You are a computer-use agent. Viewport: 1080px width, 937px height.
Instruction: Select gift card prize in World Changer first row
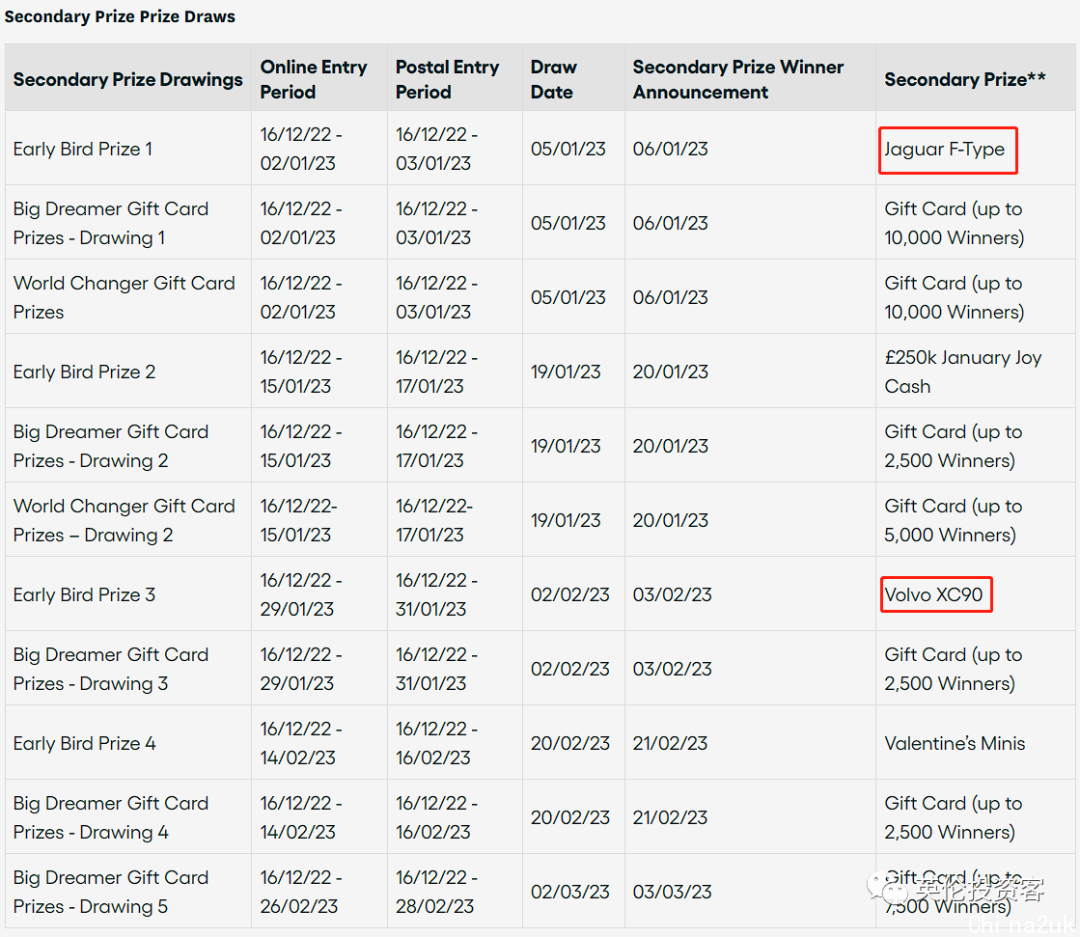click(x=954, y=298)
